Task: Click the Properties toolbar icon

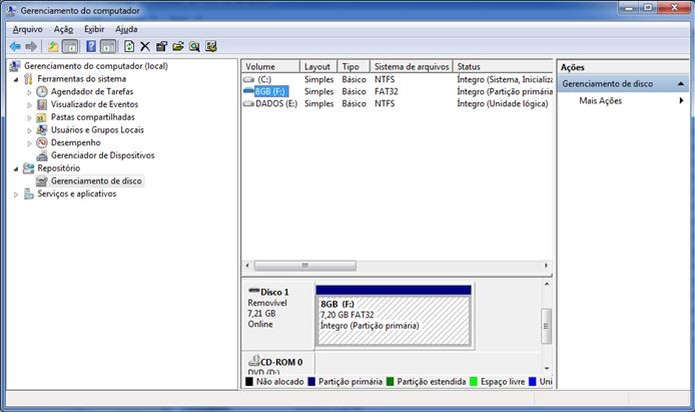Action: pos(161,46)
